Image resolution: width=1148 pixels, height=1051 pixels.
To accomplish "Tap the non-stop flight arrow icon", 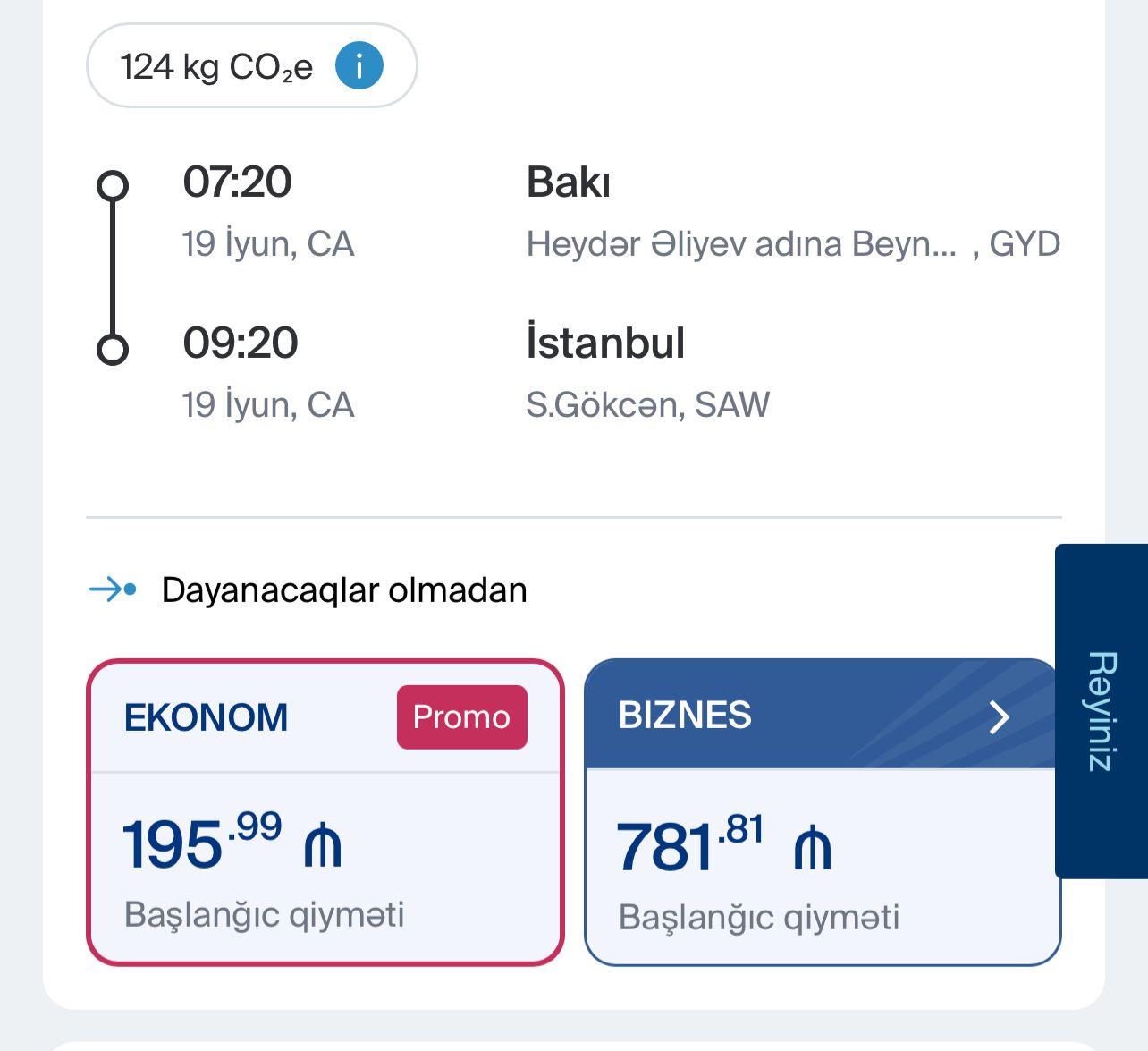I will (113, 589).
